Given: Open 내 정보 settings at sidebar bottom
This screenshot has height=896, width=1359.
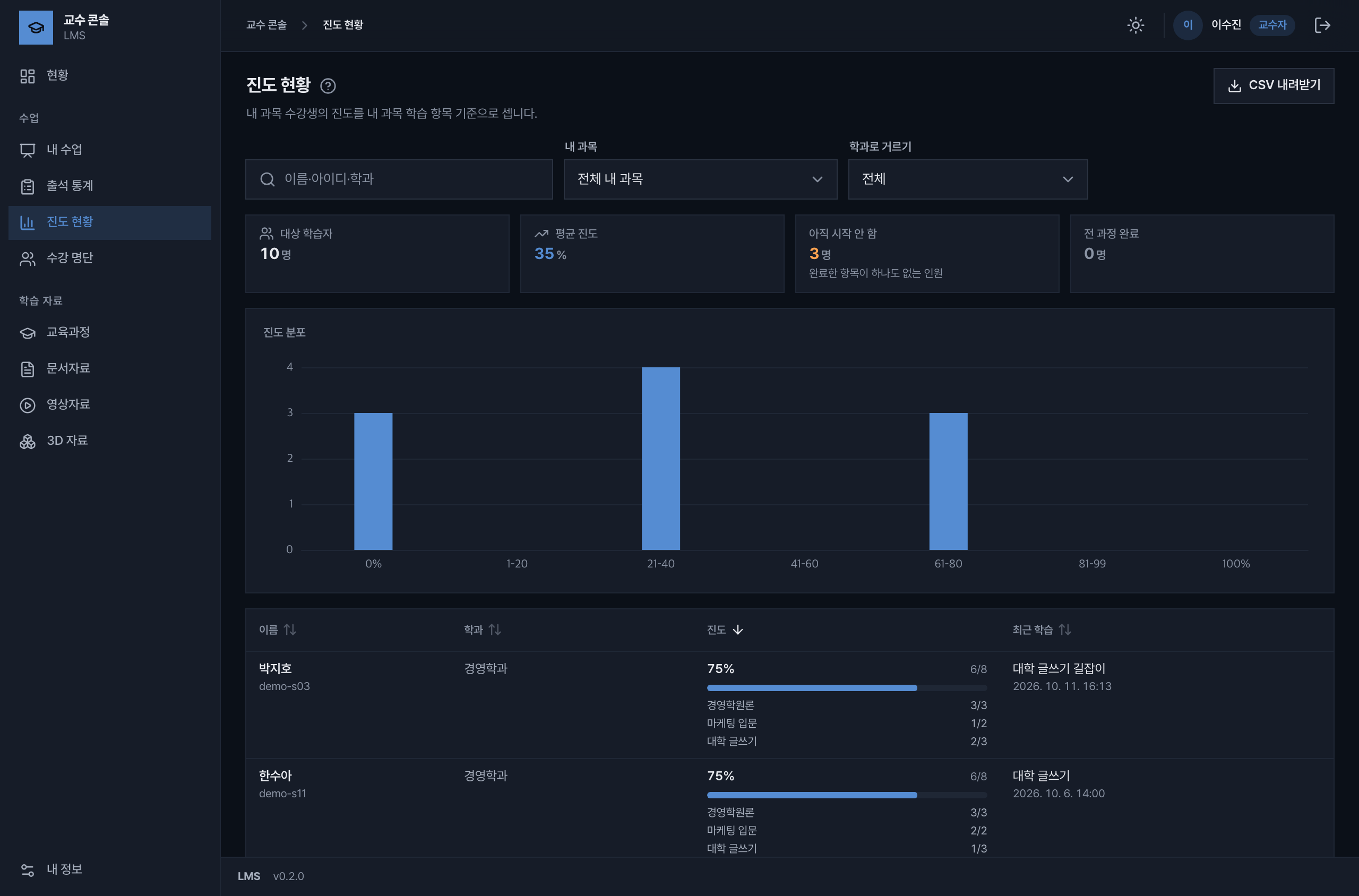Looking at the screenshot, I should click(x=110, y=869).
